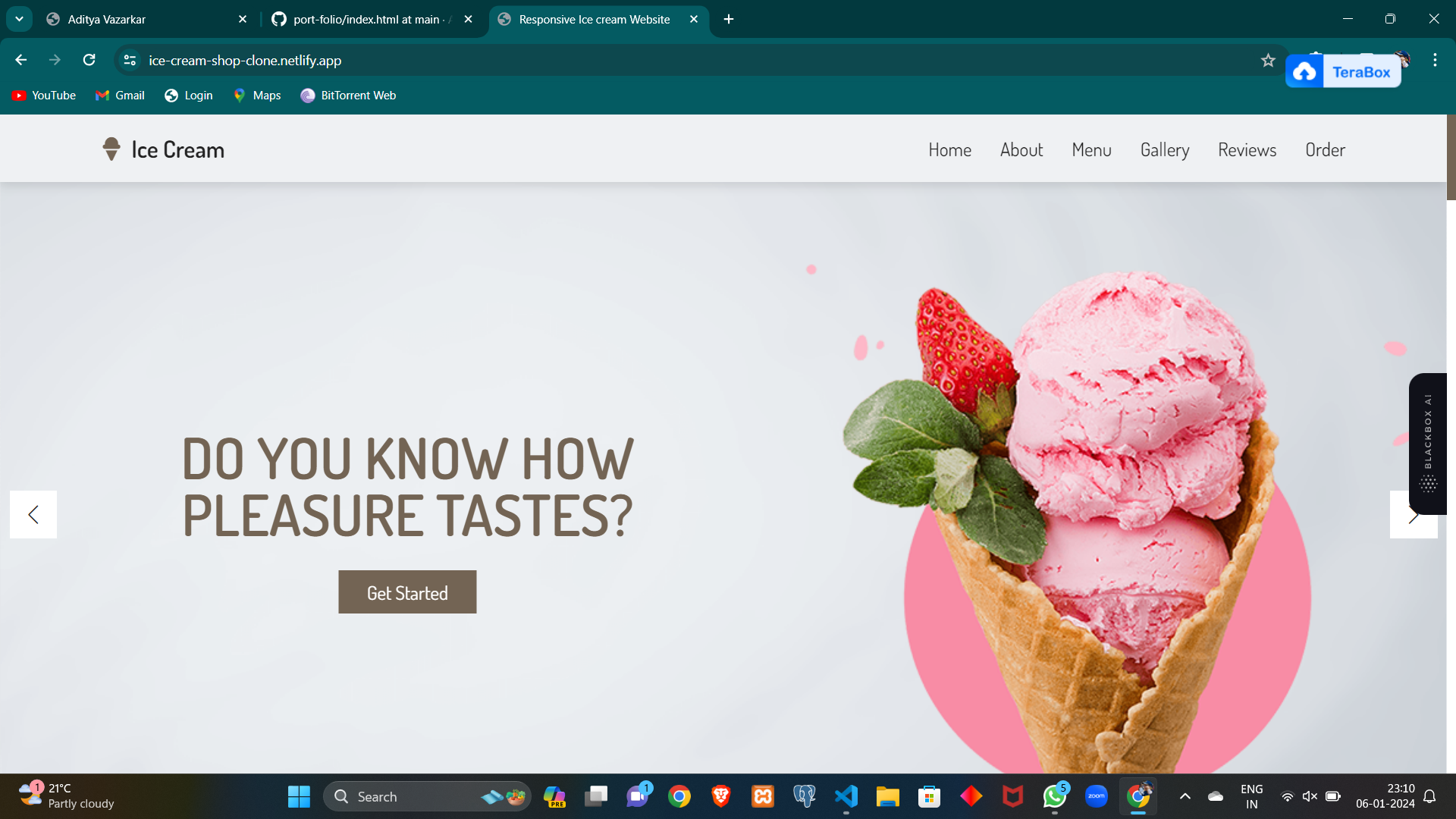Bookmark this page with the star icon
The width and height of the screenshot is (1456, 819).
(x=1268, y=61)
